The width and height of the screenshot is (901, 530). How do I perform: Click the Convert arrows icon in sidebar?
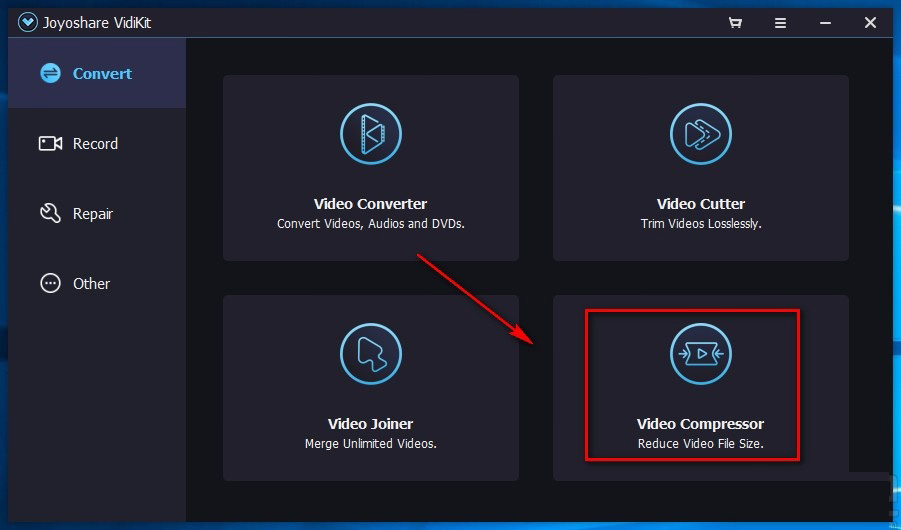pyautogui.click(x=50, y=74)
